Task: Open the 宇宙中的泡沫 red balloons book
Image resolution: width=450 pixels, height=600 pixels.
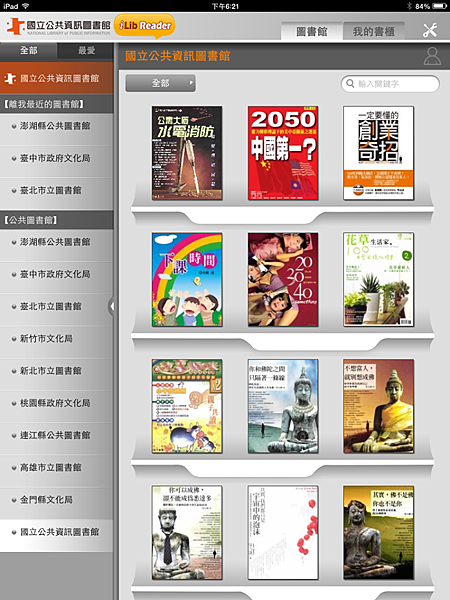Action: [x=283, y=533]
